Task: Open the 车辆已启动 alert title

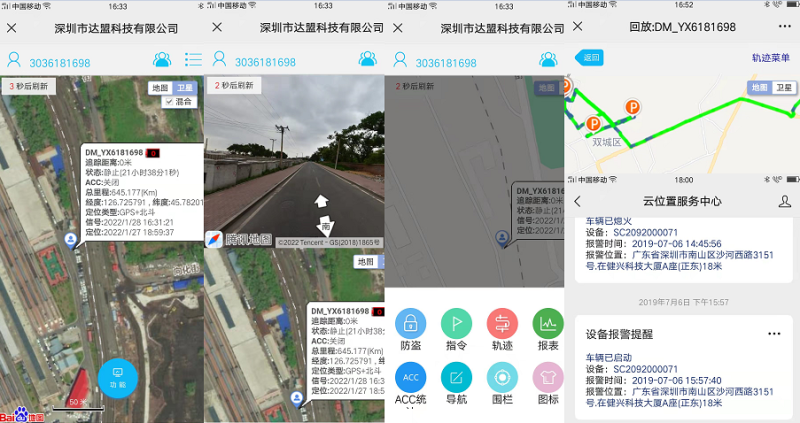Action: point(609,358)
